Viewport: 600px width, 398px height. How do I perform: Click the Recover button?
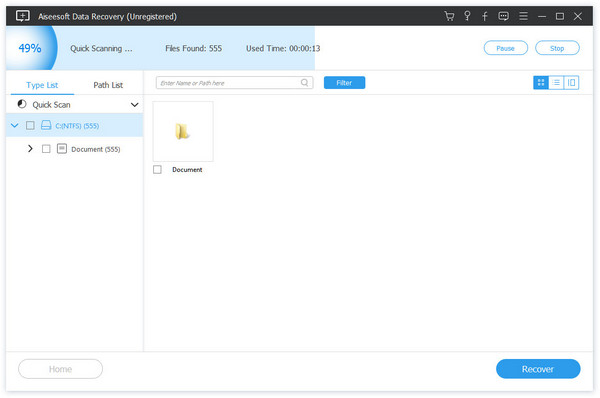[x=538, y=369]
